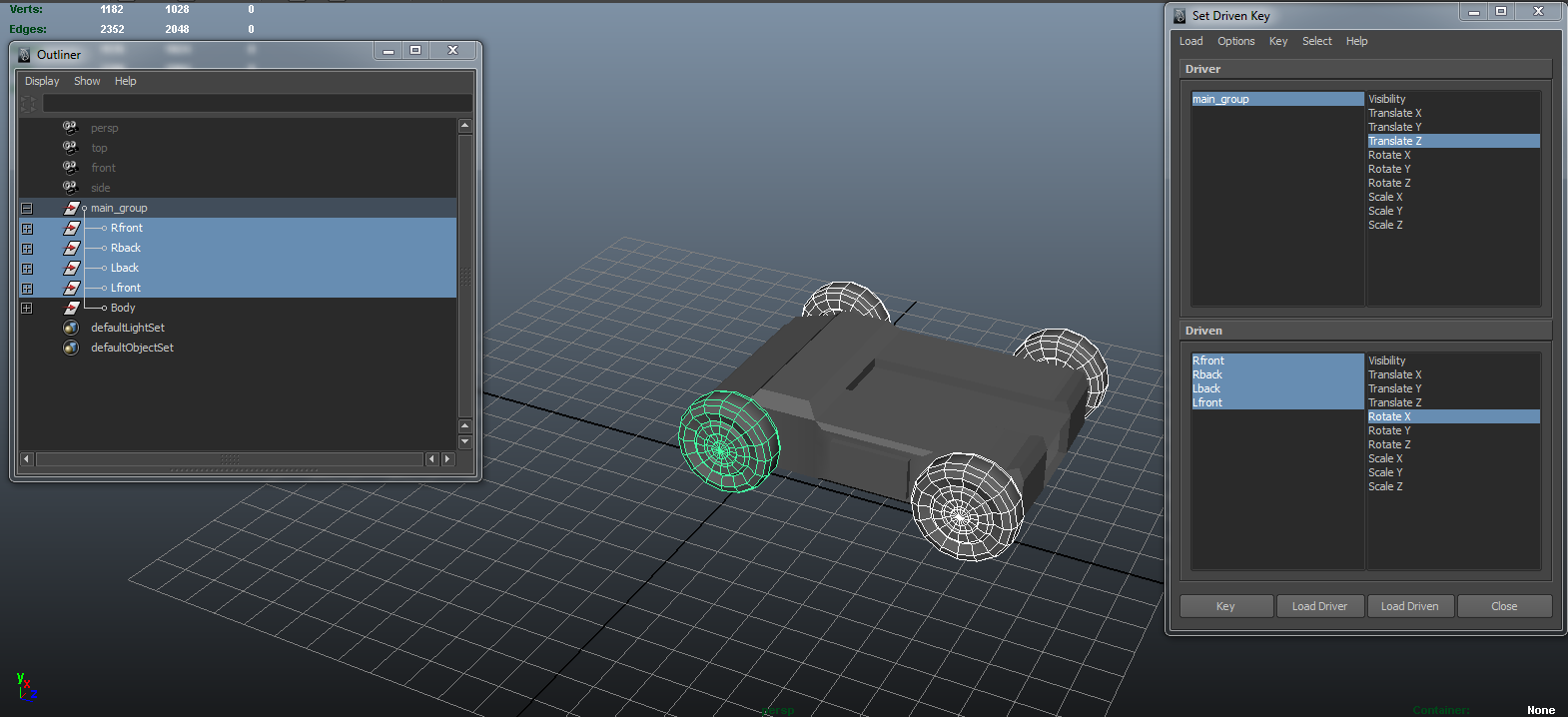Select Scale Z in Driven attributes
The width and height of the screenshot is (1568, 717).
click(x=1453, y=486)
